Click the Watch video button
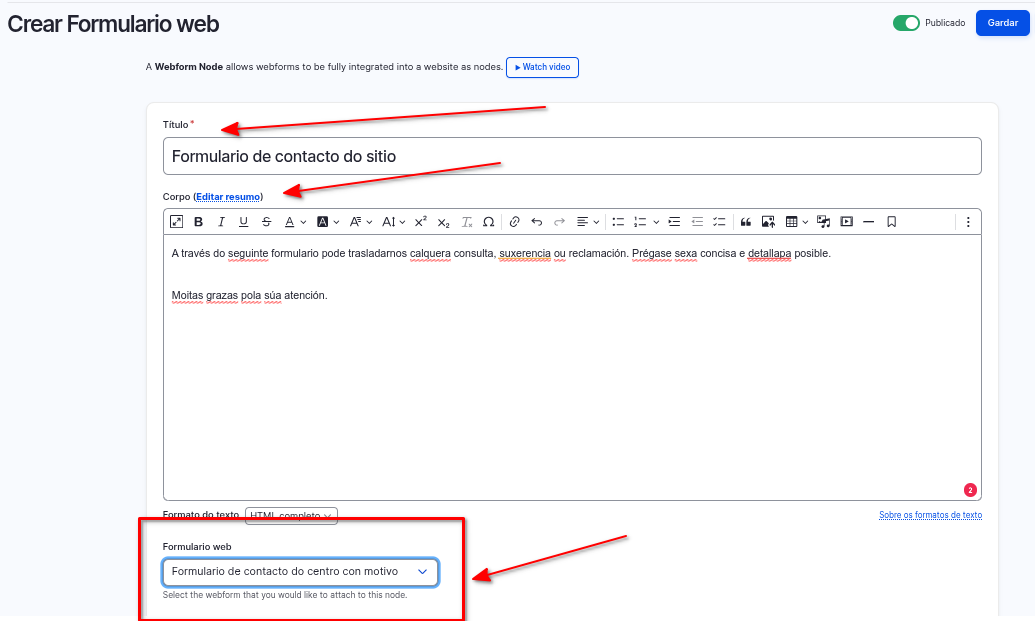1035x621 pixels. click(542, 67)
